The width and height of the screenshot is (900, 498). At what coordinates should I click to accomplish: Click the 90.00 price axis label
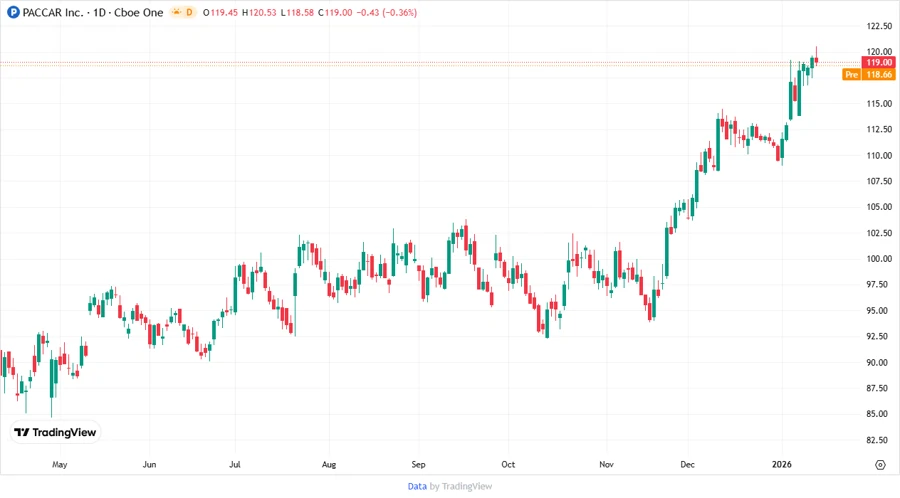[x=879, y=363]
